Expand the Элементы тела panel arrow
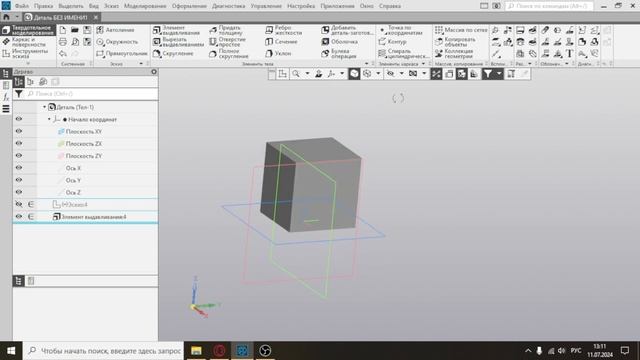 click(x=367, y=64)
